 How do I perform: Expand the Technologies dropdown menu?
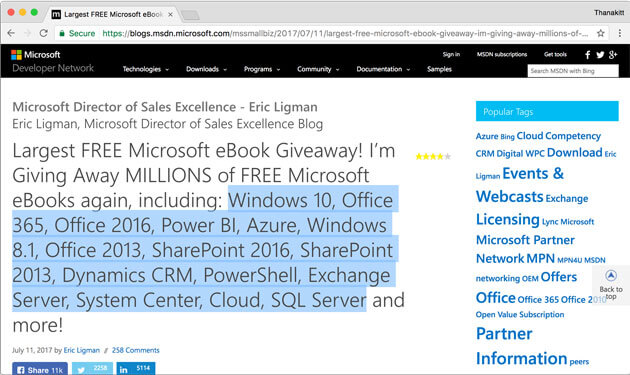click(x=145, y=69)
